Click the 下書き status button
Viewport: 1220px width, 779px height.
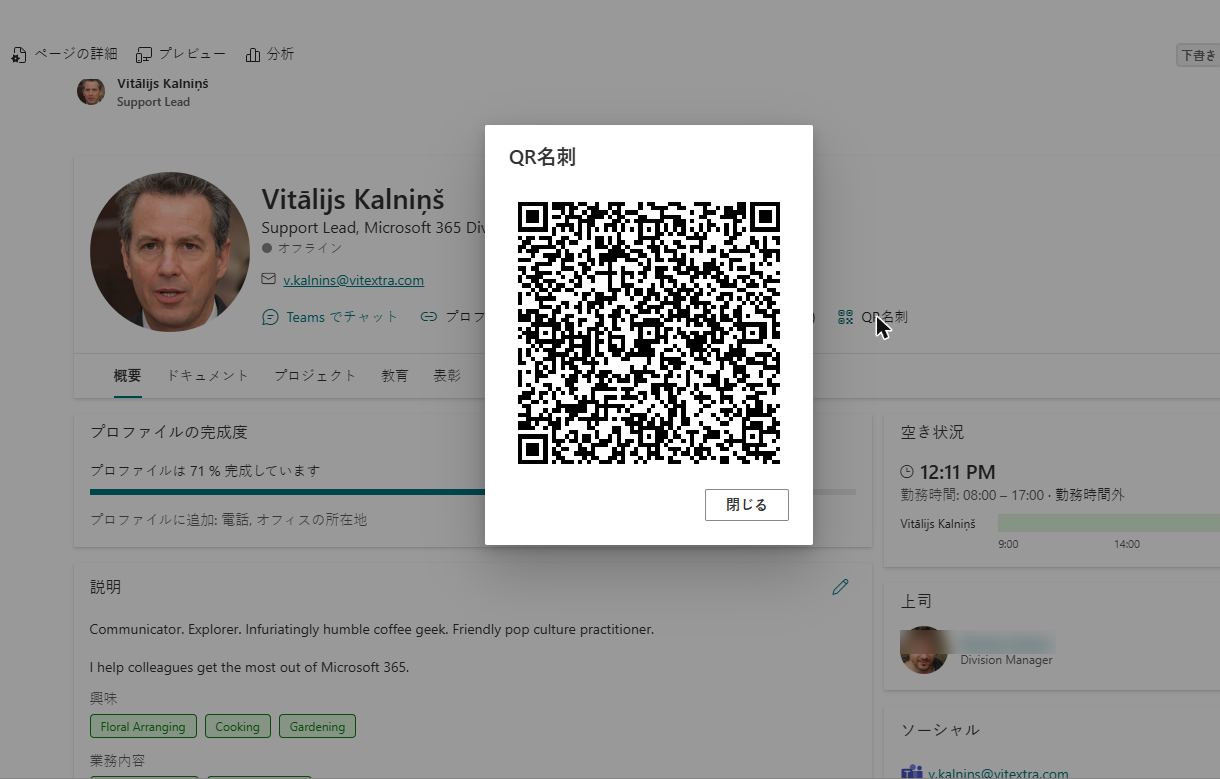click(1198, 55)
